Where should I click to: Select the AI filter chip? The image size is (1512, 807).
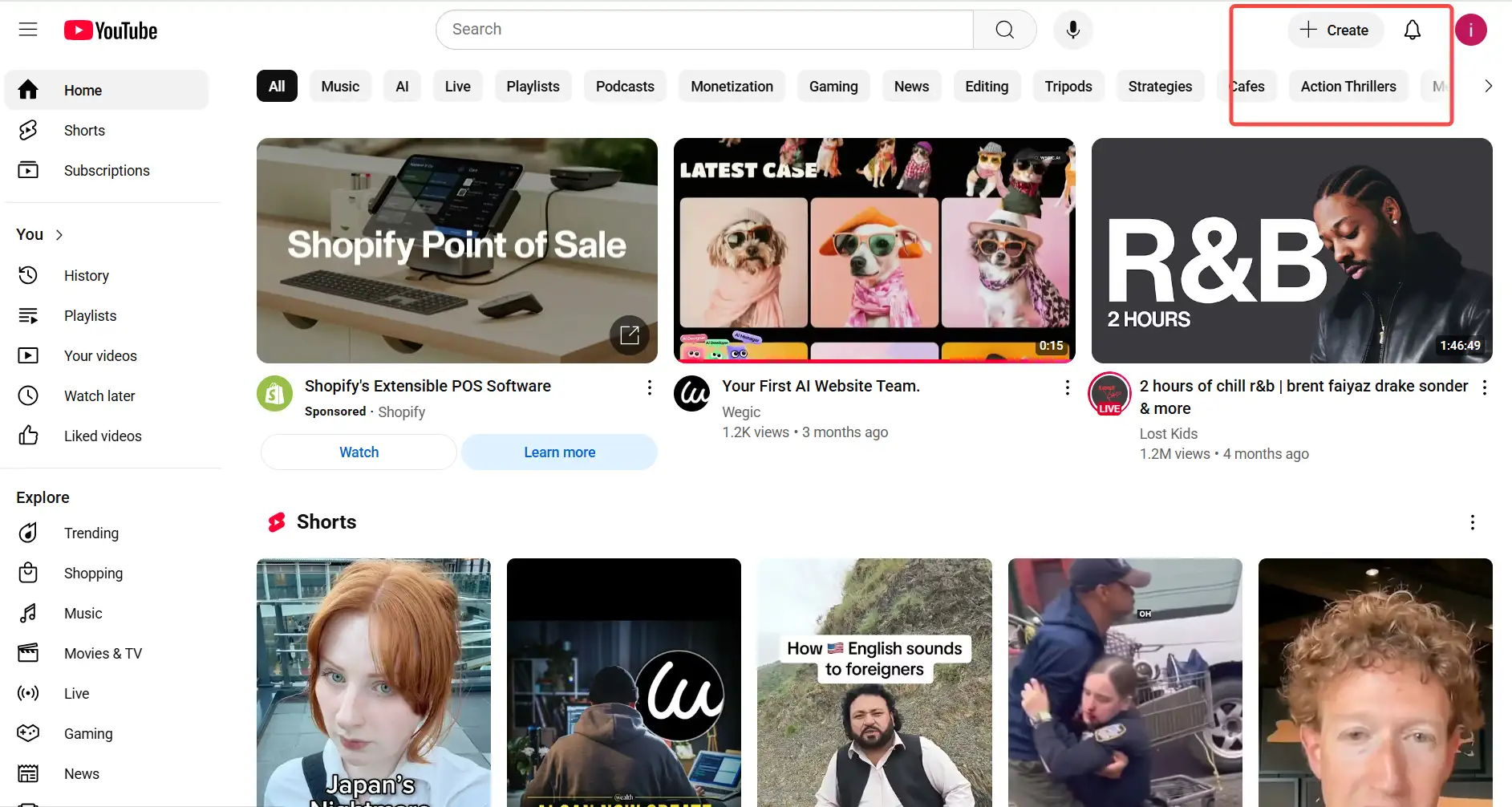click(x=402, y=86)
